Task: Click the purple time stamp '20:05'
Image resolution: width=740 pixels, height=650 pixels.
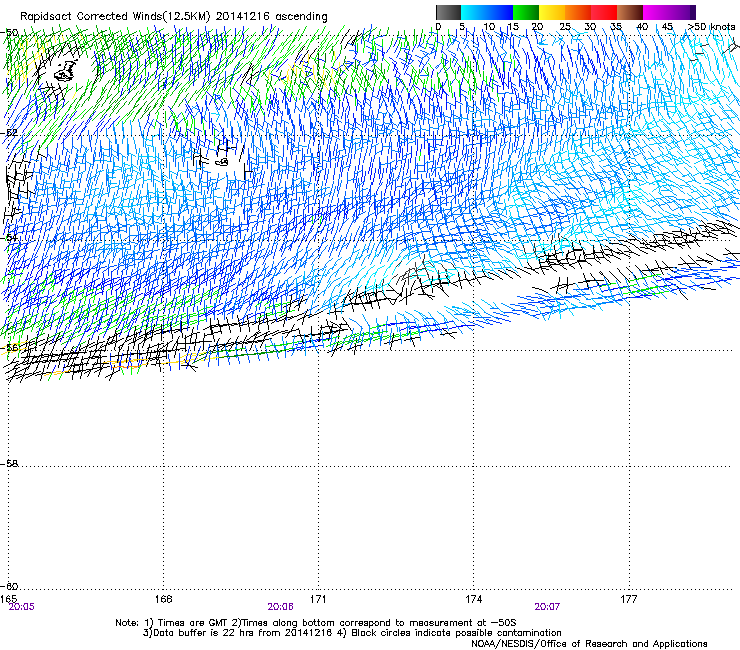Action: 22,607
